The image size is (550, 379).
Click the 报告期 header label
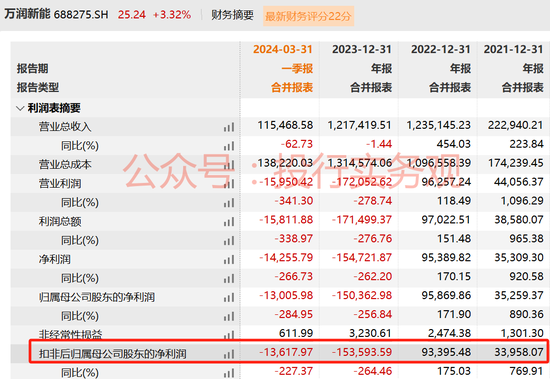click(x=32, y=68)
